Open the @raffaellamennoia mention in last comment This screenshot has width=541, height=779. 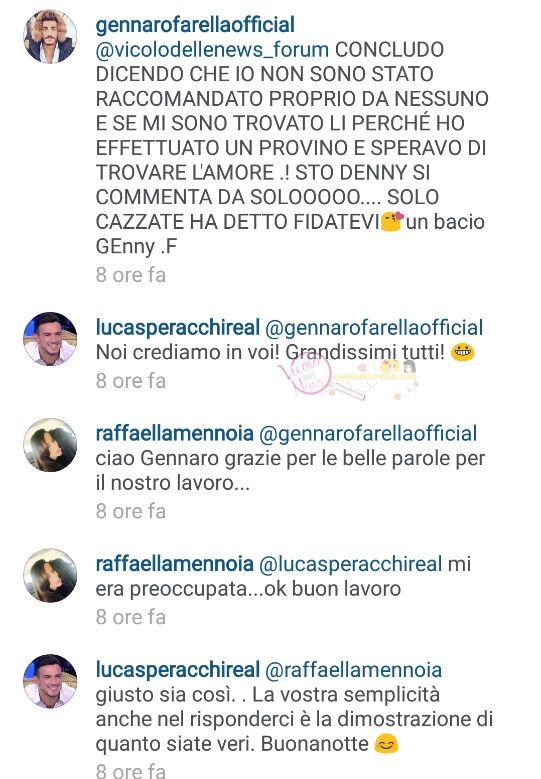[354, 670]
